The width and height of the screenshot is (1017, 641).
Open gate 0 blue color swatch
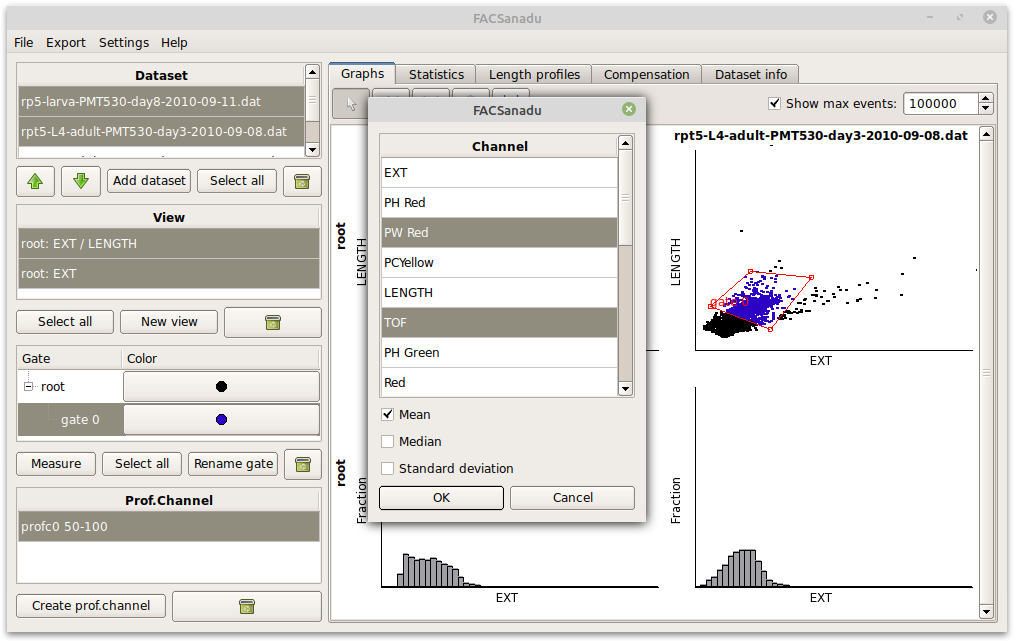pyautogui.click(x=221, y=420)
